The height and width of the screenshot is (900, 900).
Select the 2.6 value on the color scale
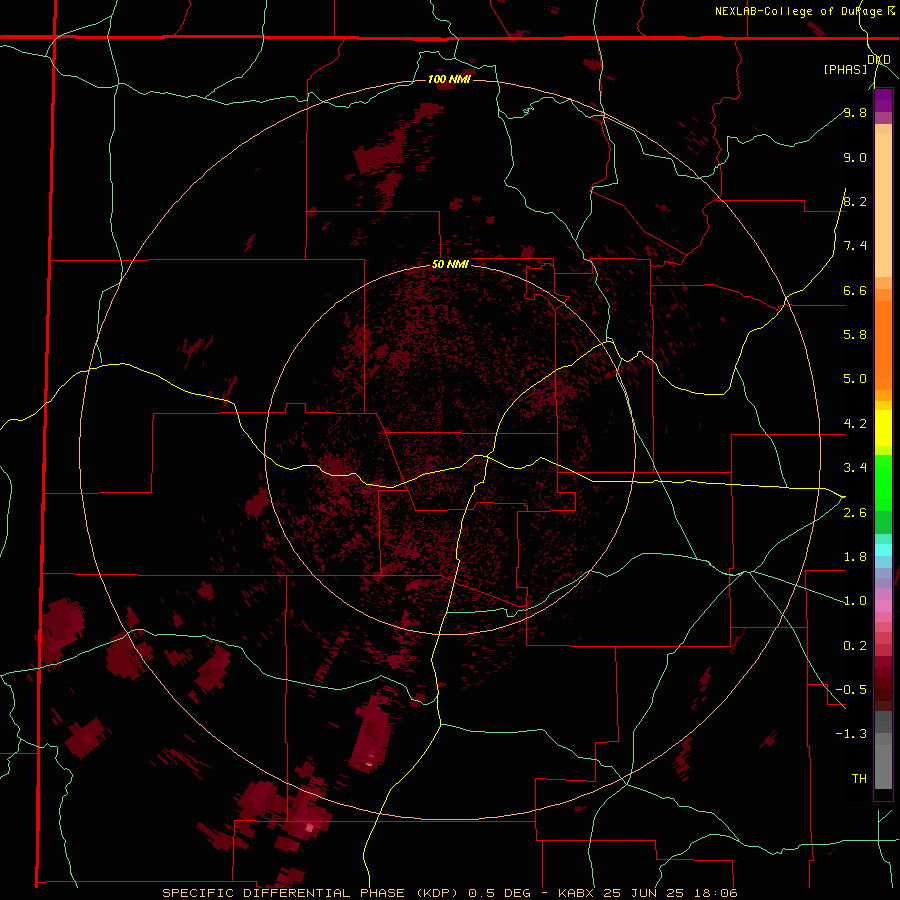855,513
